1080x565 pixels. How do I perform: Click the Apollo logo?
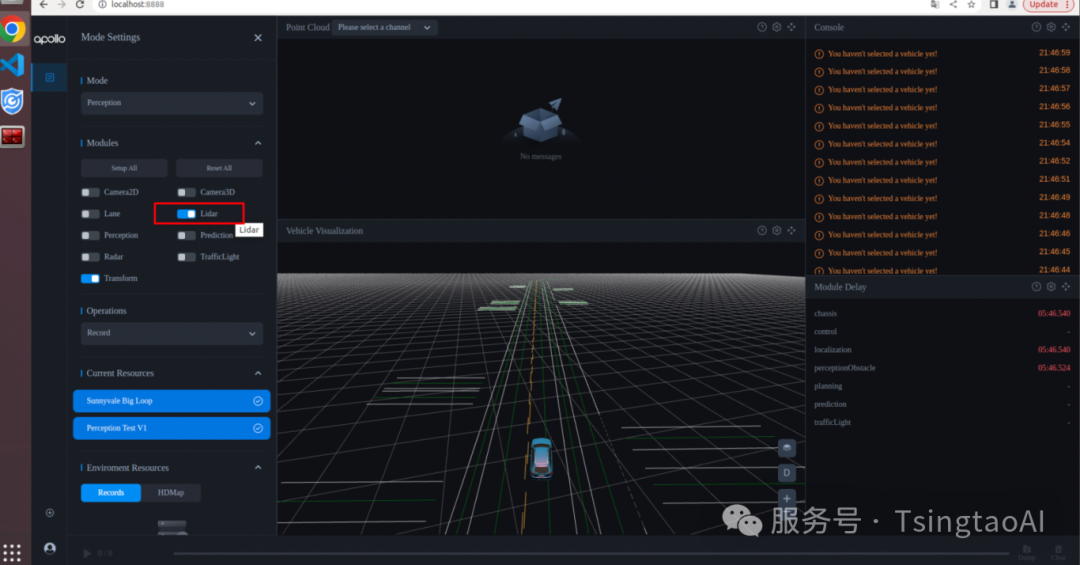[50, 39]
